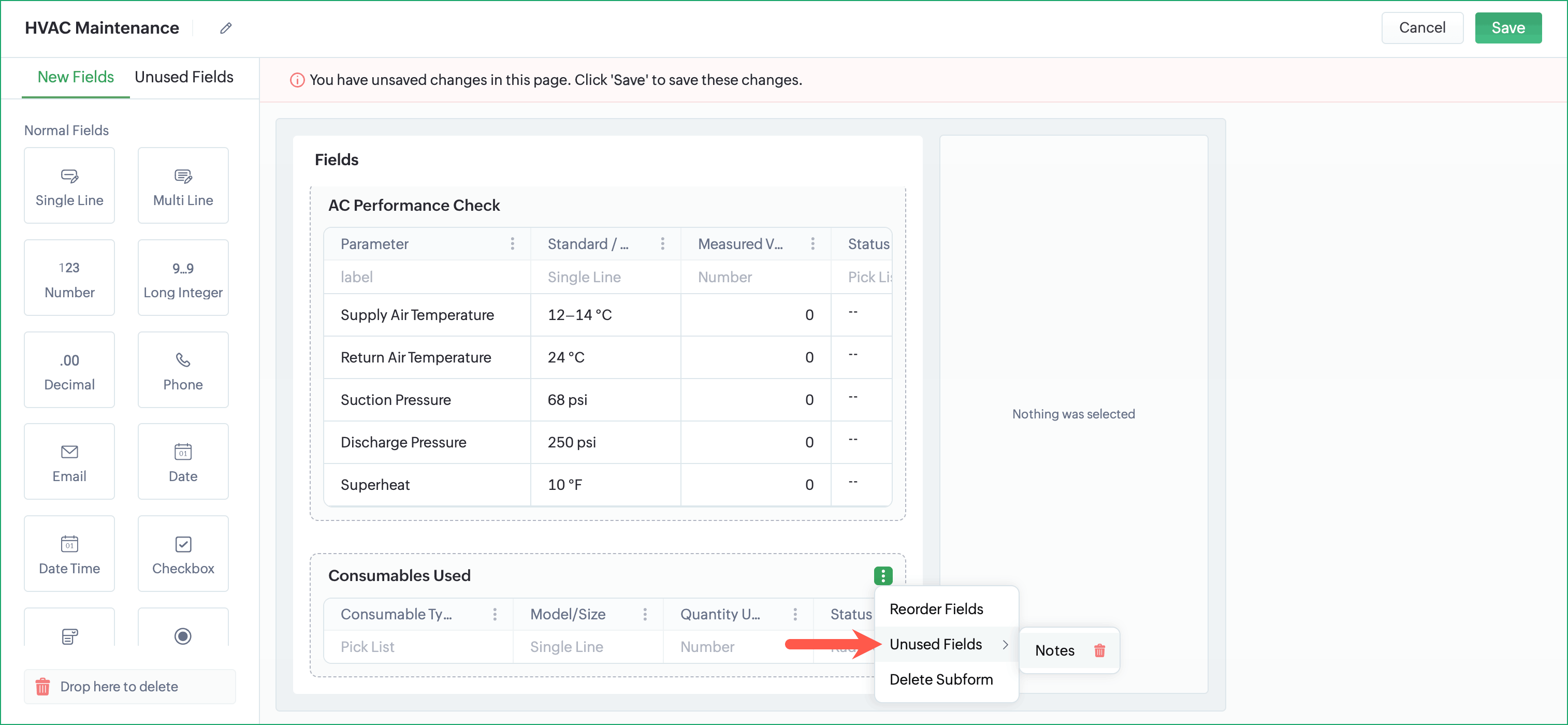Open the green three-dot menu for Consumables Used
Screen dimensions: 1568x725
coord(882,576)
